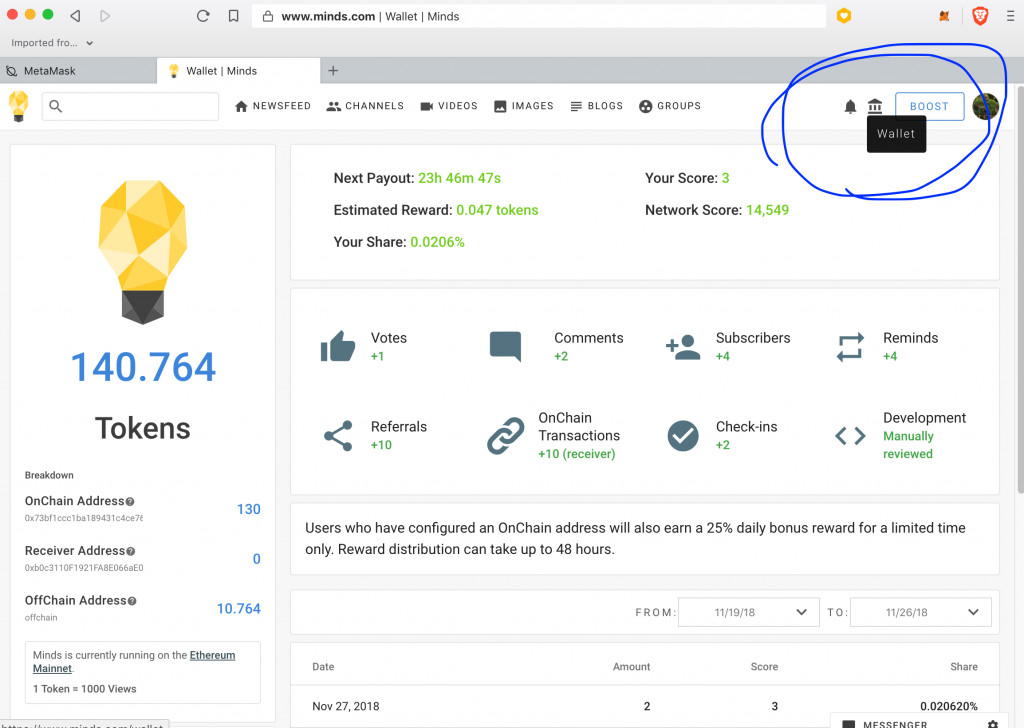Open the user avatar menu

point(985,106)
